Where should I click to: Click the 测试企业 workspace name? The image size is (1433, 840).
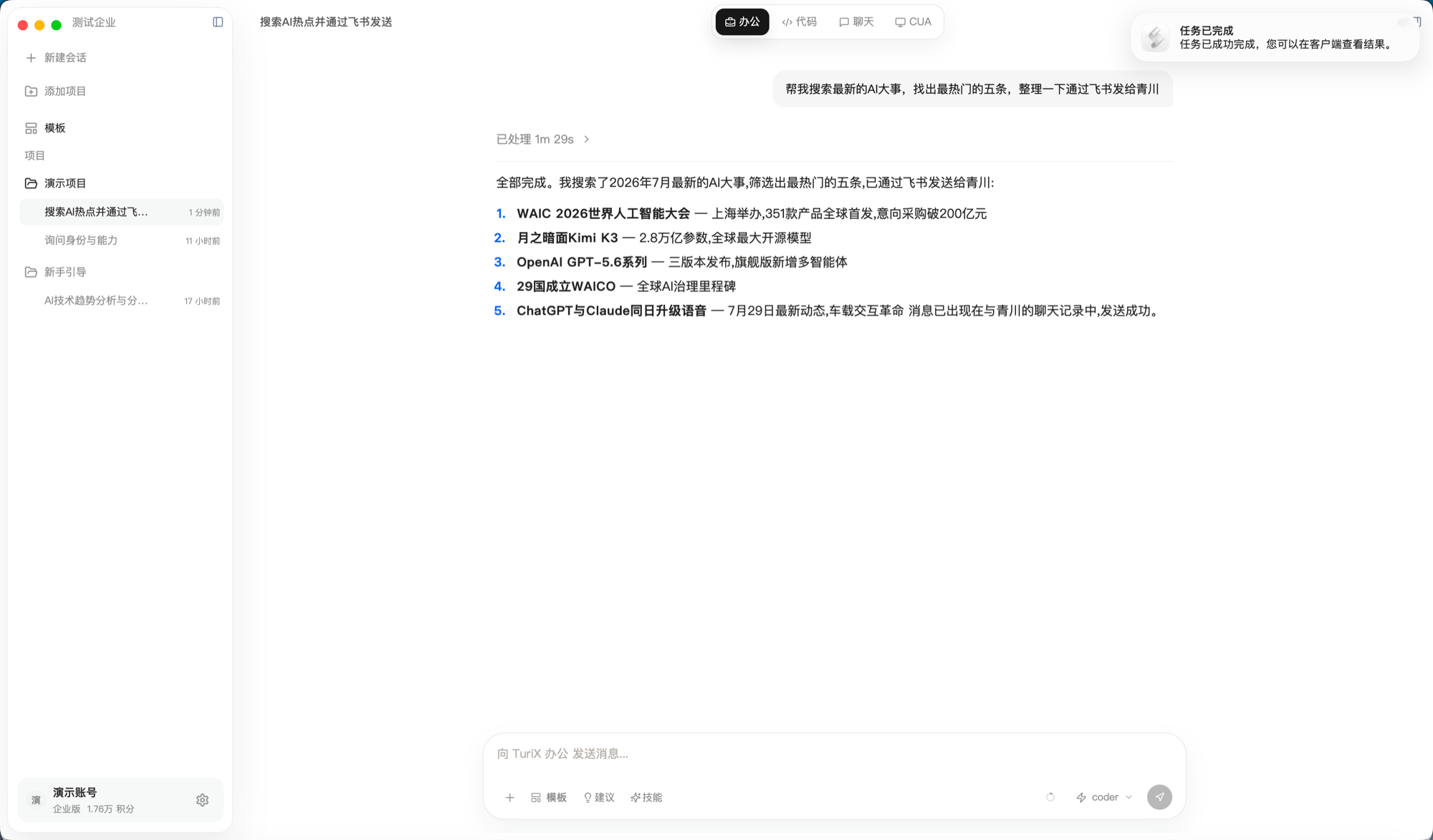[x=94, y=22]
